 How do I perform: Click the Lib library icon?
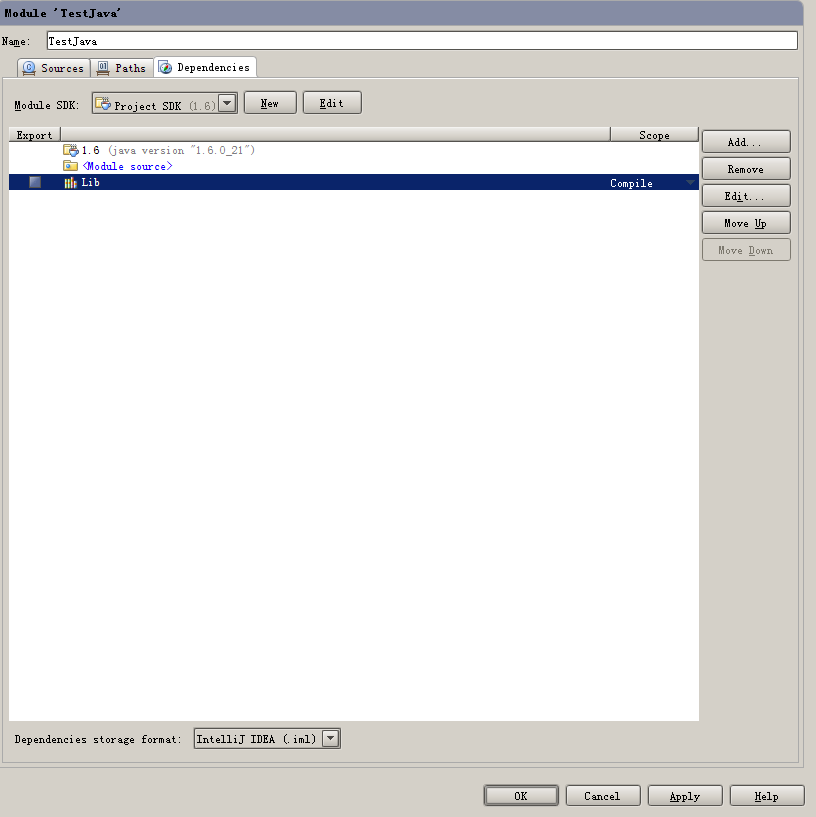coord(70,182)
